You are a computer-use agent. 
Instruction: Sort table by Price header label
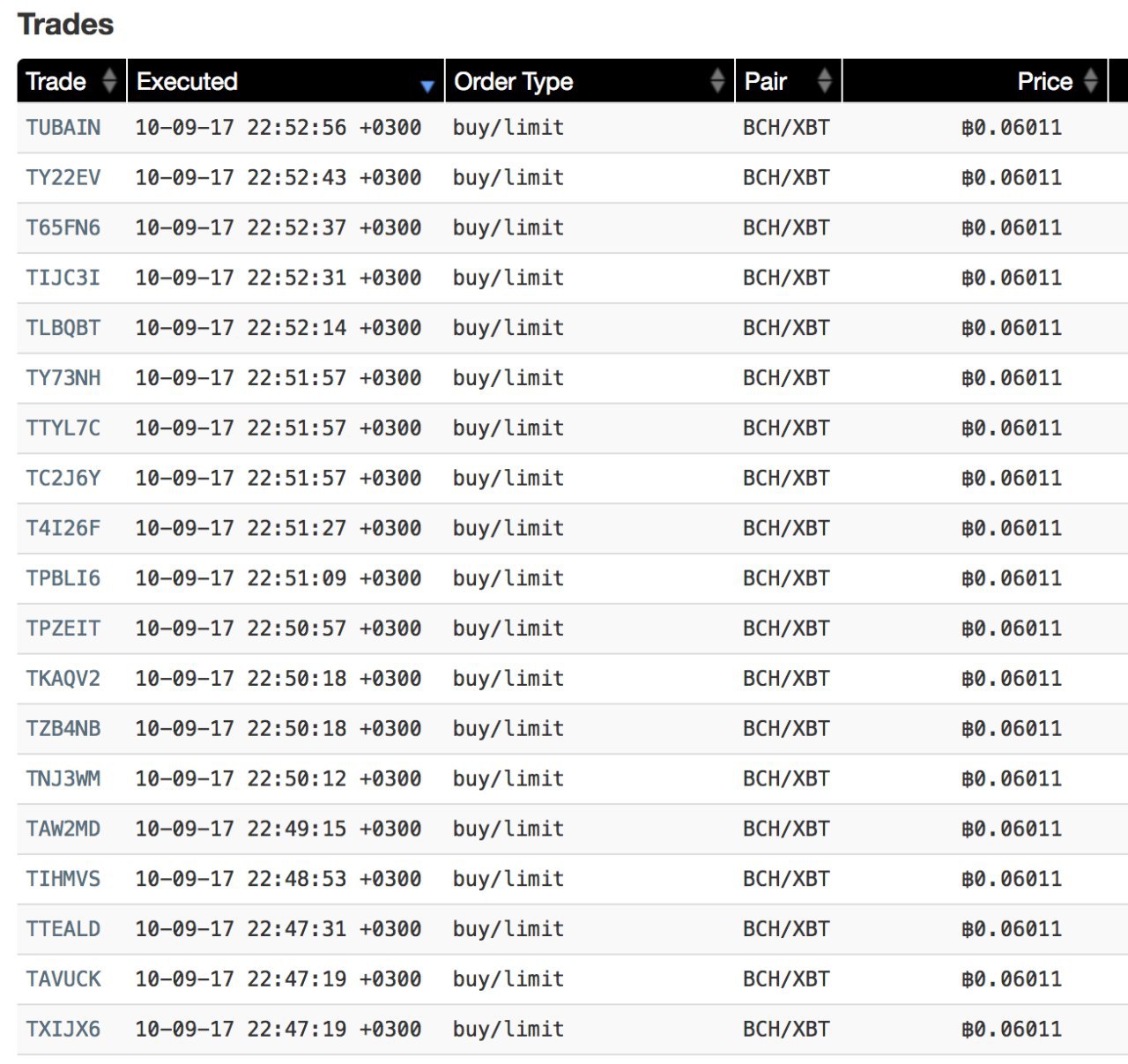tap(1044, 81)
